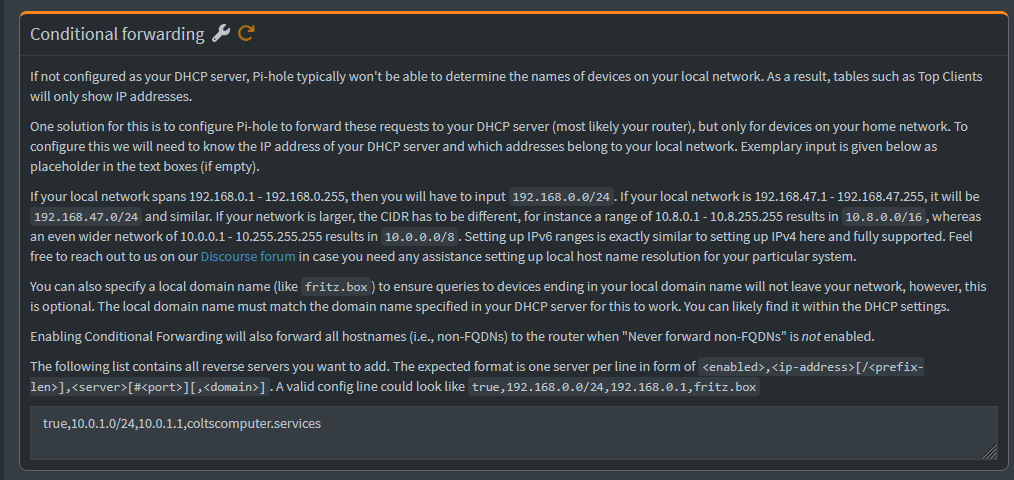
Task: Click the example config line ending with fritz.box
Action: (x=614, y=387)
